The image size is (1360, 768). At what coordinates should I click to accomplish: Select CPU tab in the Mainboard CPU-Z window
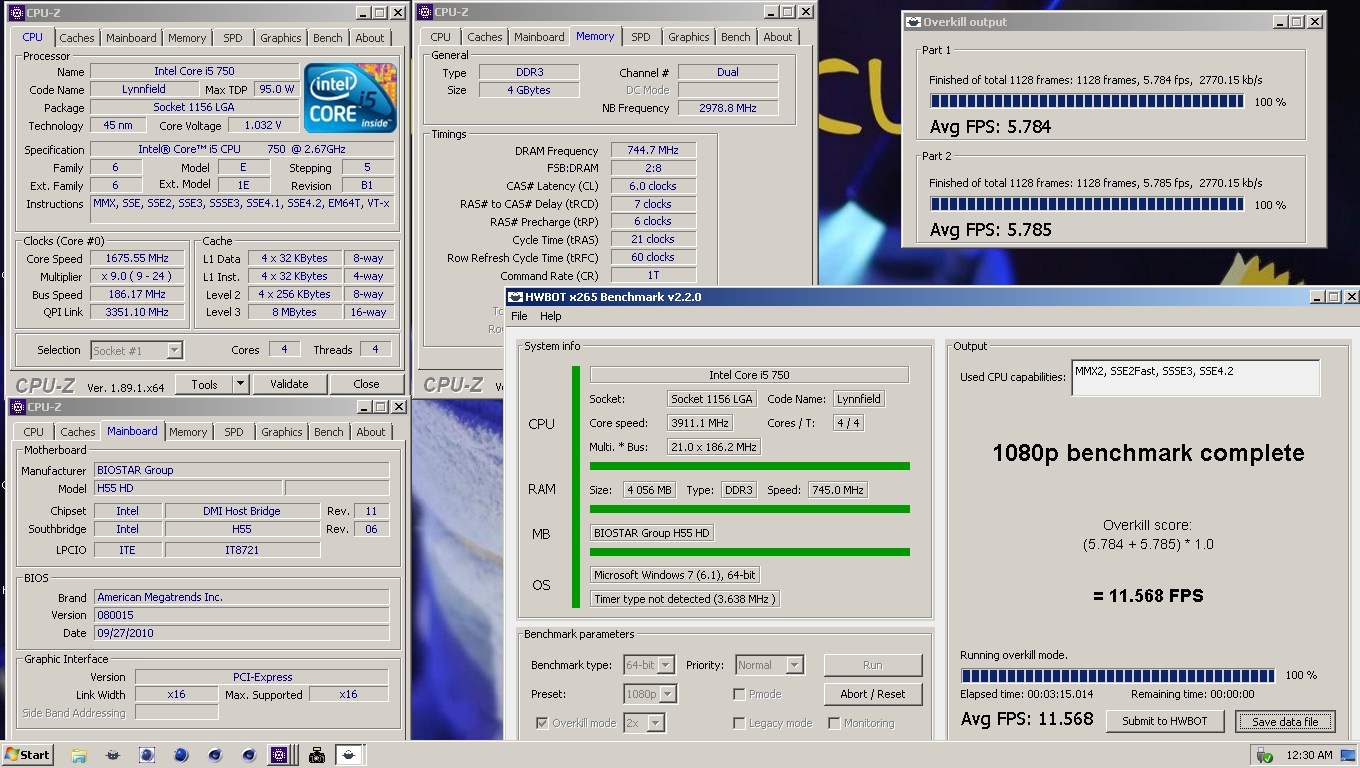(x=34, y=432)
